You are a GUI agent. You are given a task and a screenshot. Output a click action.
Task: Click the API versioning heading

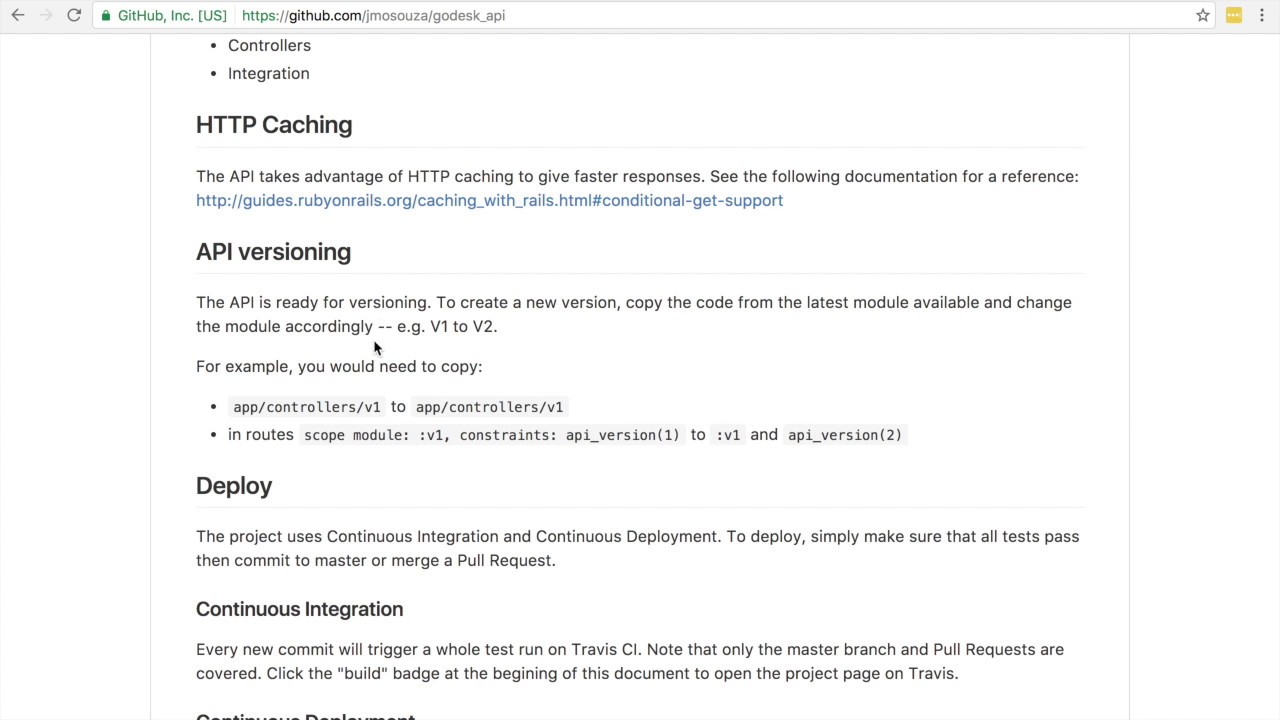pyautogui.click(x=273, y=252)
